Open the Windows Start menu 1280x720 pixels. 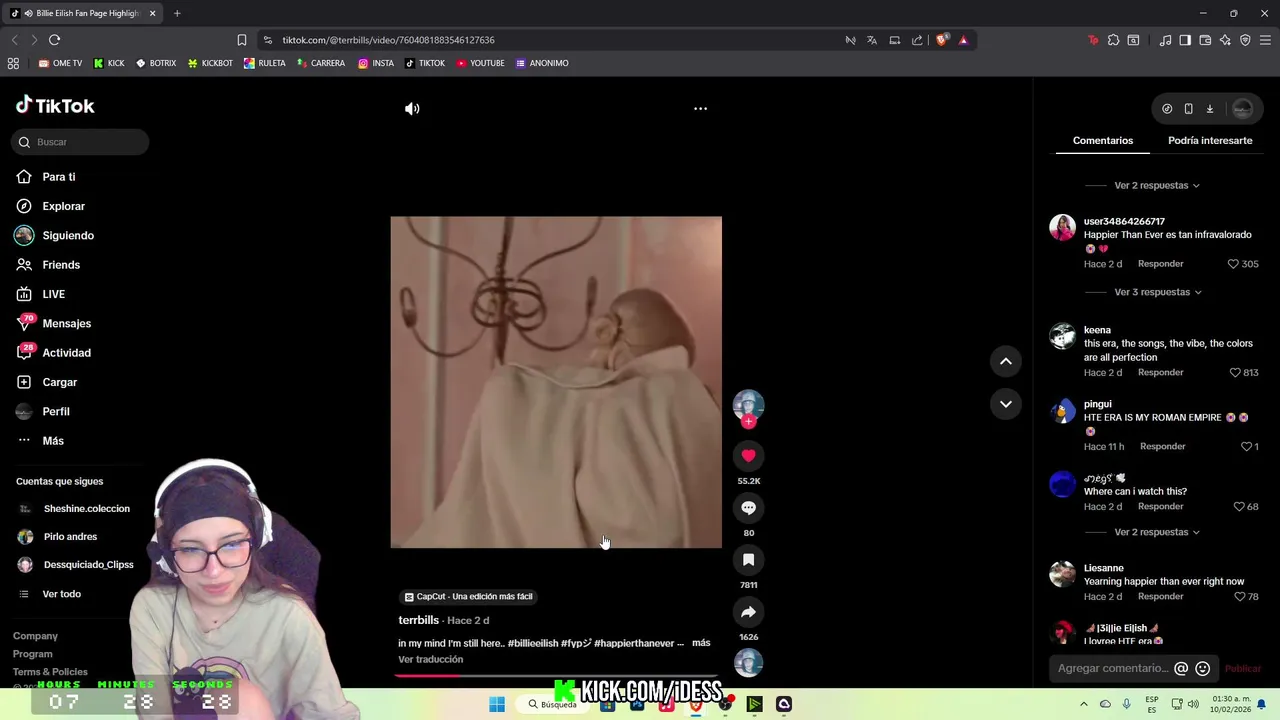(x=497, y=704)
